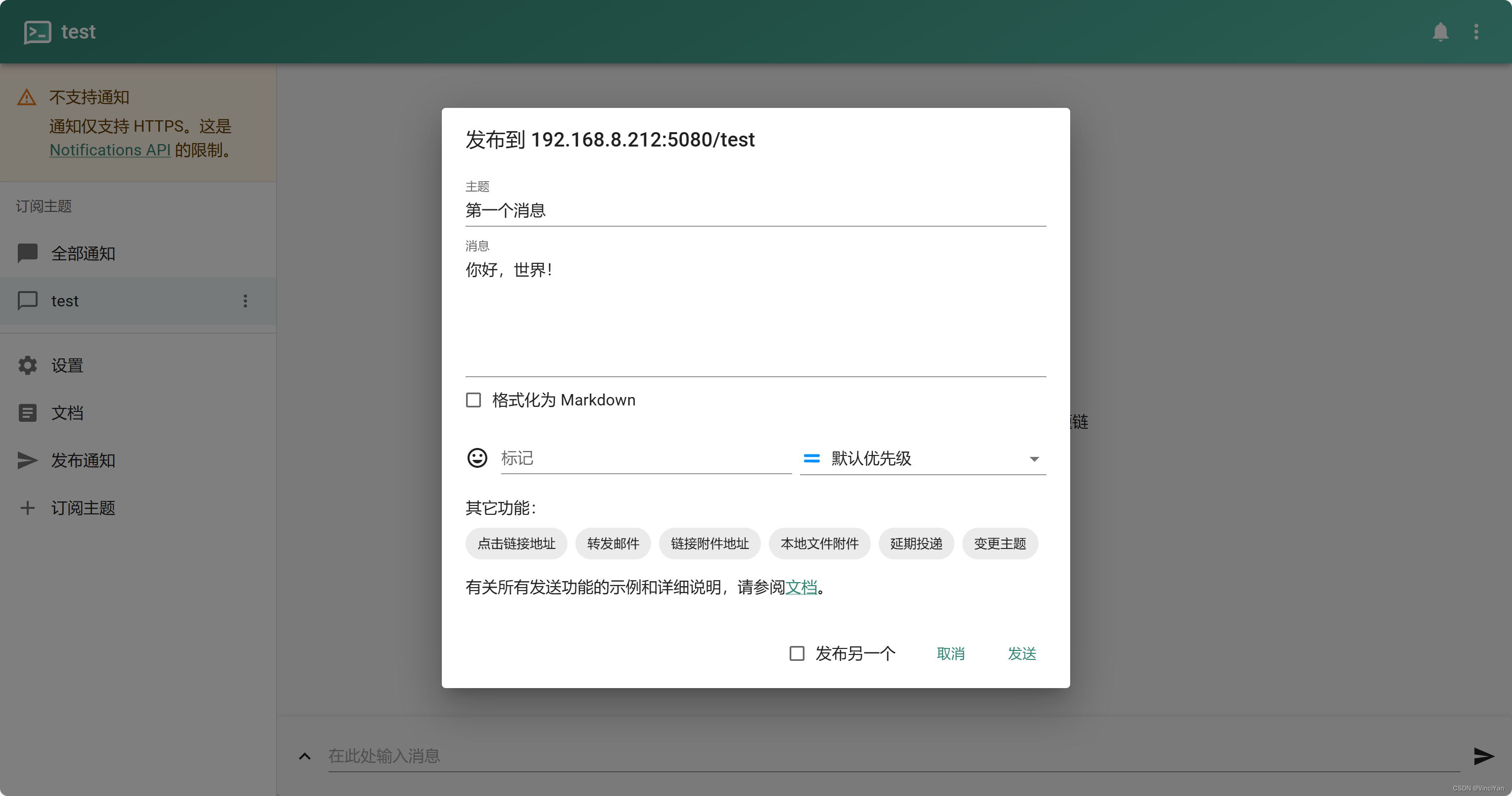Focus the 消息 message text area

tap(756, 316)
